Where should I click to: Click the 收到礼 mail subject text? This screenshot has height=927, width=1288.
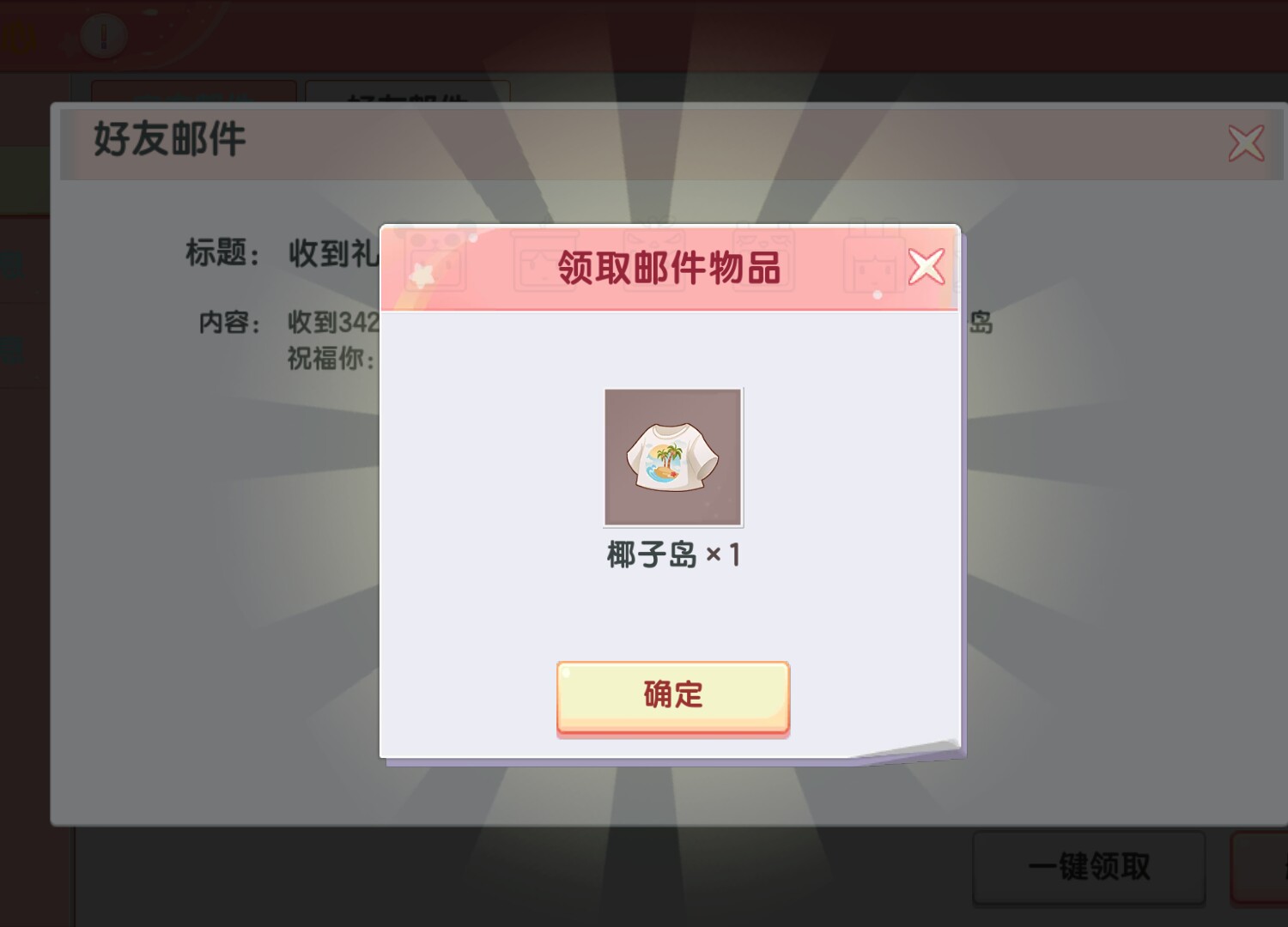[333, 252]
